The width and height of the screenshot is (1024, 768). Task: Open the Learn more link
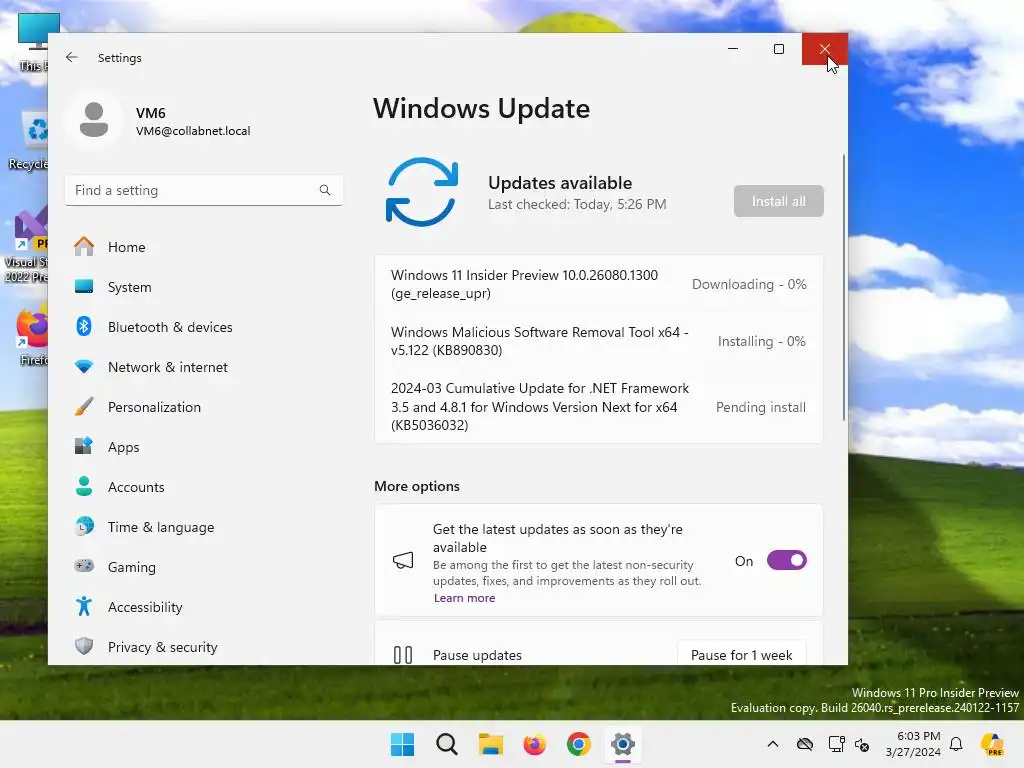[464, 598]
